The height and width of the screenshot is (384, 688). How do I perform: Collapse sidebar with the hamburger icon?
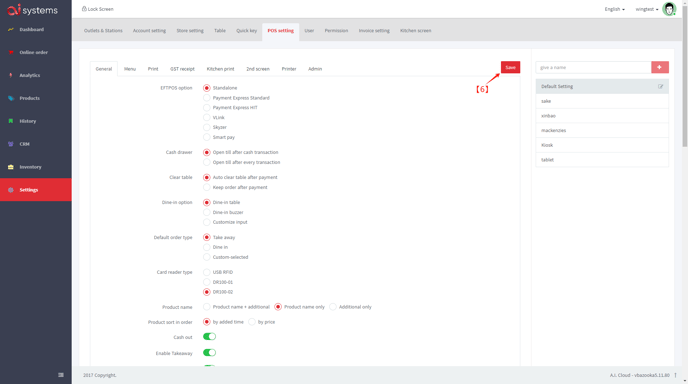(x=61, y=375)
